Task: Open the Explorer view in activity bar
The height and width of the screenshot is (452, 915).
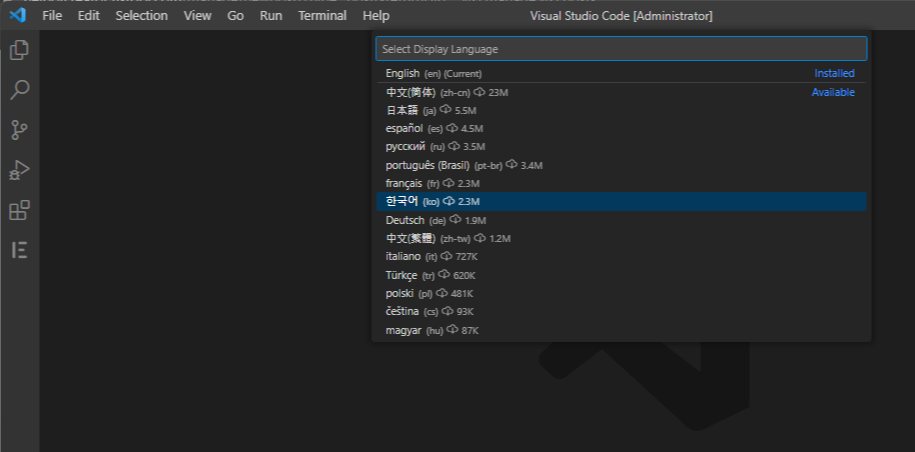Action: coord(19,50)
